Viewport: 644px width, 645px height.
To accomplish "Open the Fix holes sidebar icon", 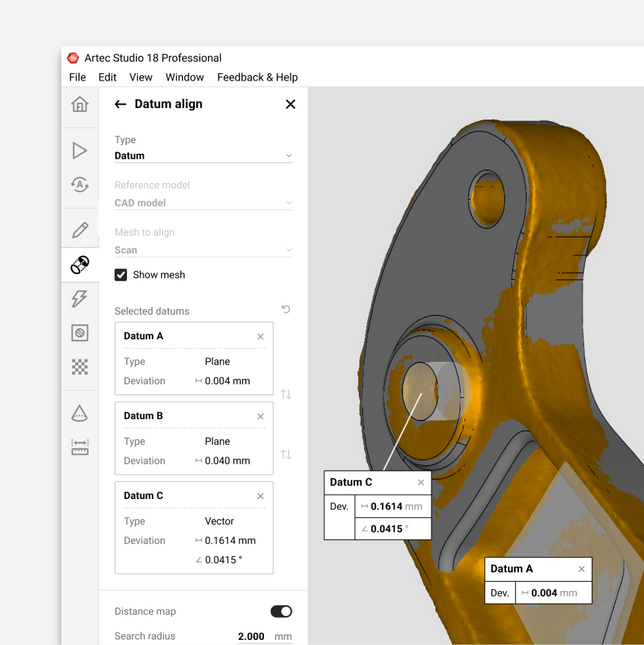I will [80, 332].
